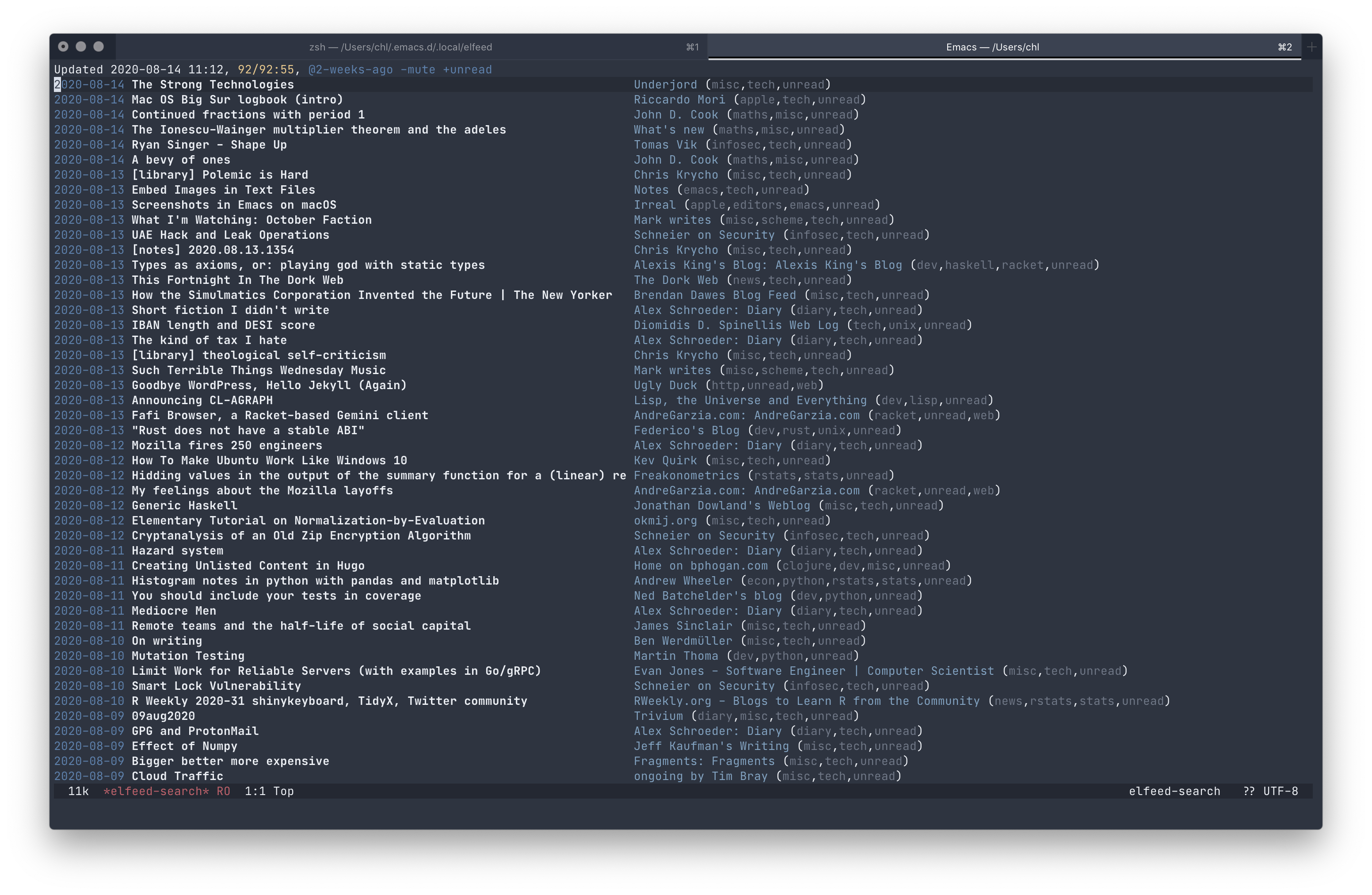Screen dimensions: 1372x895
Task: Click the elfeed-search major mode indicator
Action: click(1174, 791)
